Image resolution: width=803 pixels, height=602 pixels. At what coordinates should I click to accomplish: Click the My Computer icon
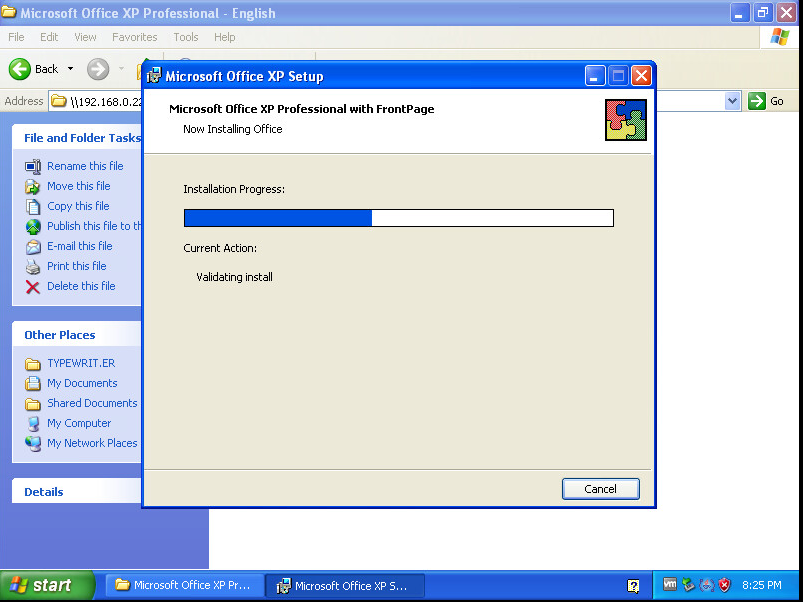pyautogui.click(x=33, y=423)
